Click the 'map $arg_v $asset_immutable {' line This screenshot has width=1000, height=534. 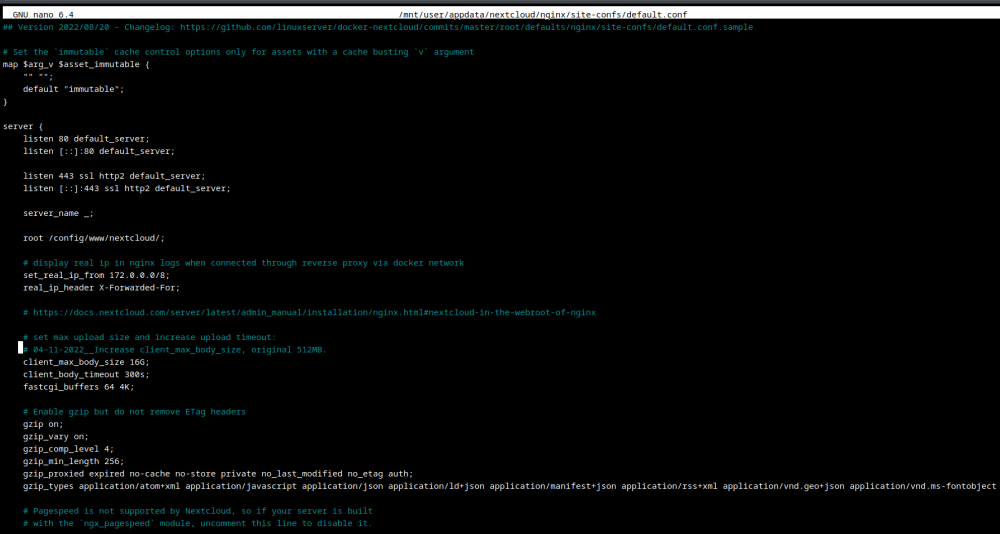[x=76, y=64]
